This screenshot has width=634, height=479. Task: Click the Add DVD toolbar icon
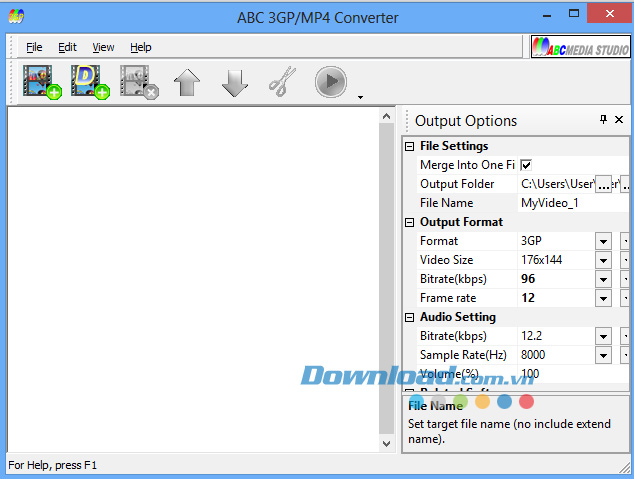[x=90, y=82]
